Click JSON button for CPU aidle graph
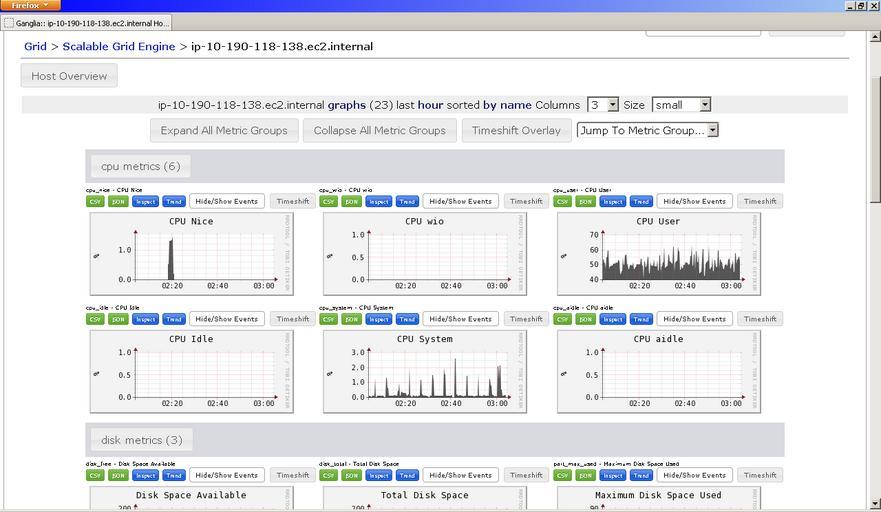 pos(586,319)
